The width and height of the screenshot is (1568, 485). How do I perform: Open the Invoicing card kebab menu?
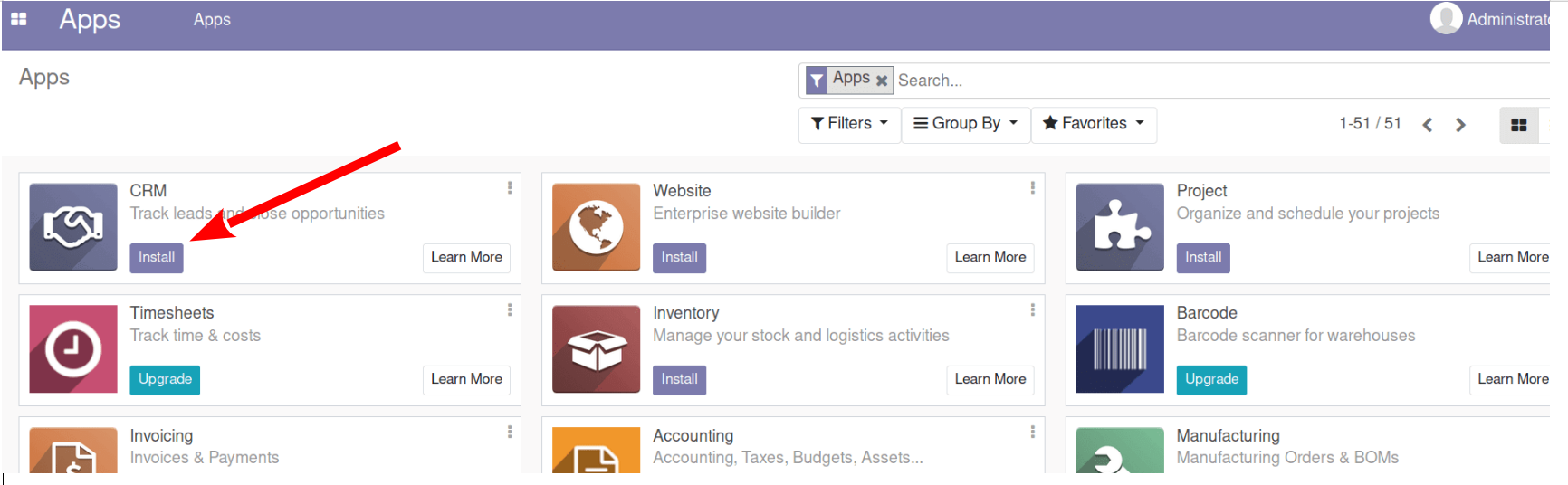tap(510, 433)
